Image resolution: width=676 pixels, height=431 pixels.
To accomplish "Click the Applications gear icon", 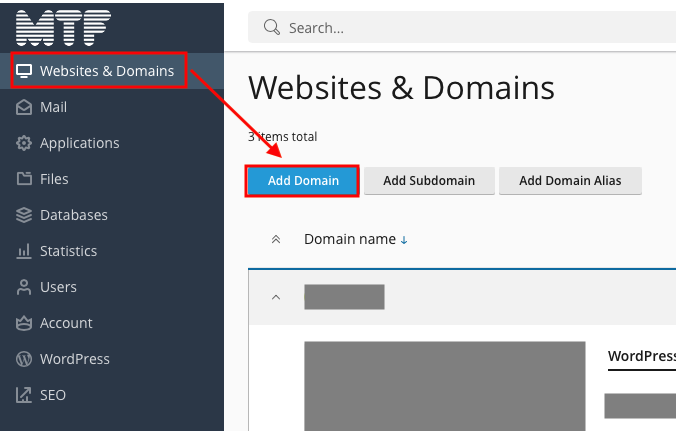I will coord(24,143).
